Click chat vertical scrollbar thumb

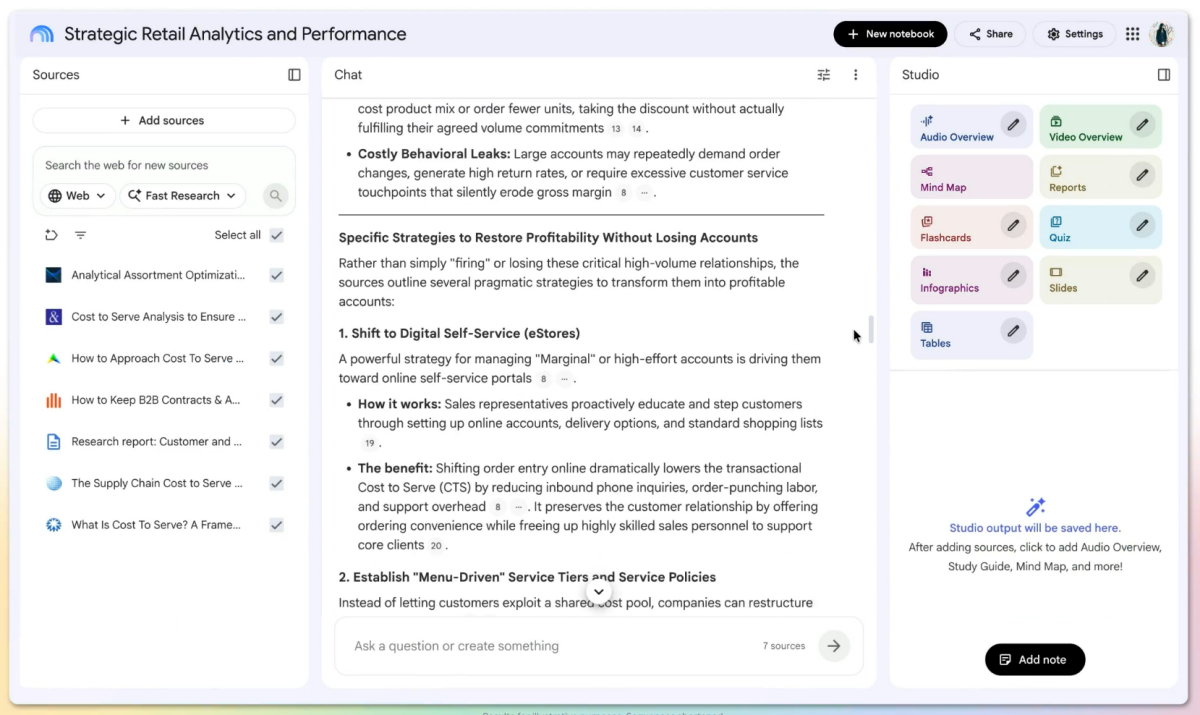pos(871,329)
